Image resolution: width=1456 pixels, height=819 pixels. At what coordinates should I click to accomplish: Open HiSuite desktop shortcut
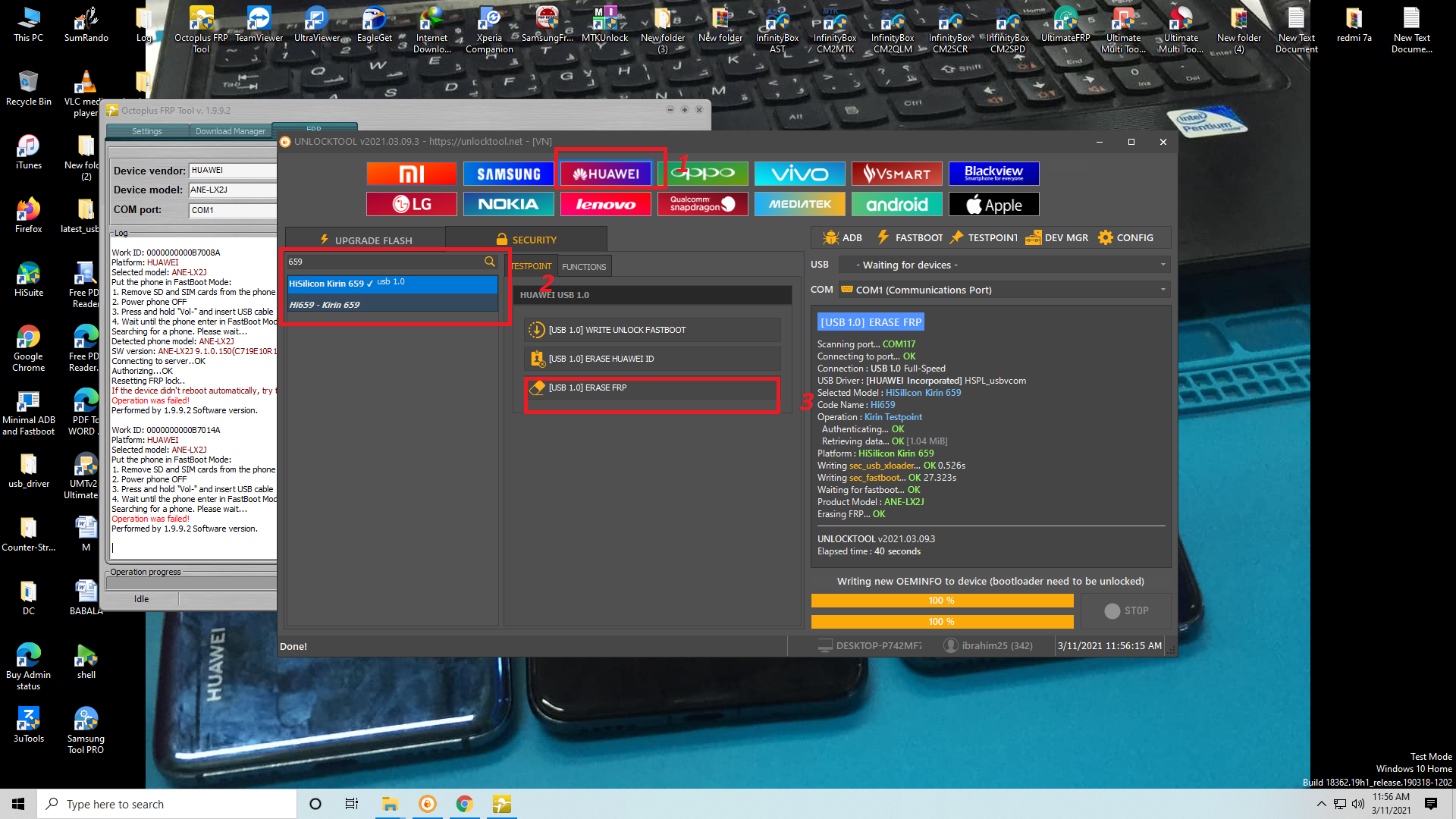click(x=28, y=279)
